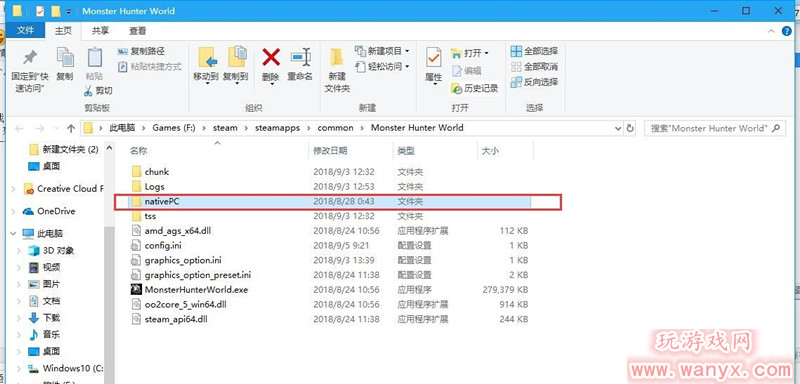Viewport: 800px width, 384px height.
Task: Open History (历史记录) in ribbon
Action: coord(474,88)
